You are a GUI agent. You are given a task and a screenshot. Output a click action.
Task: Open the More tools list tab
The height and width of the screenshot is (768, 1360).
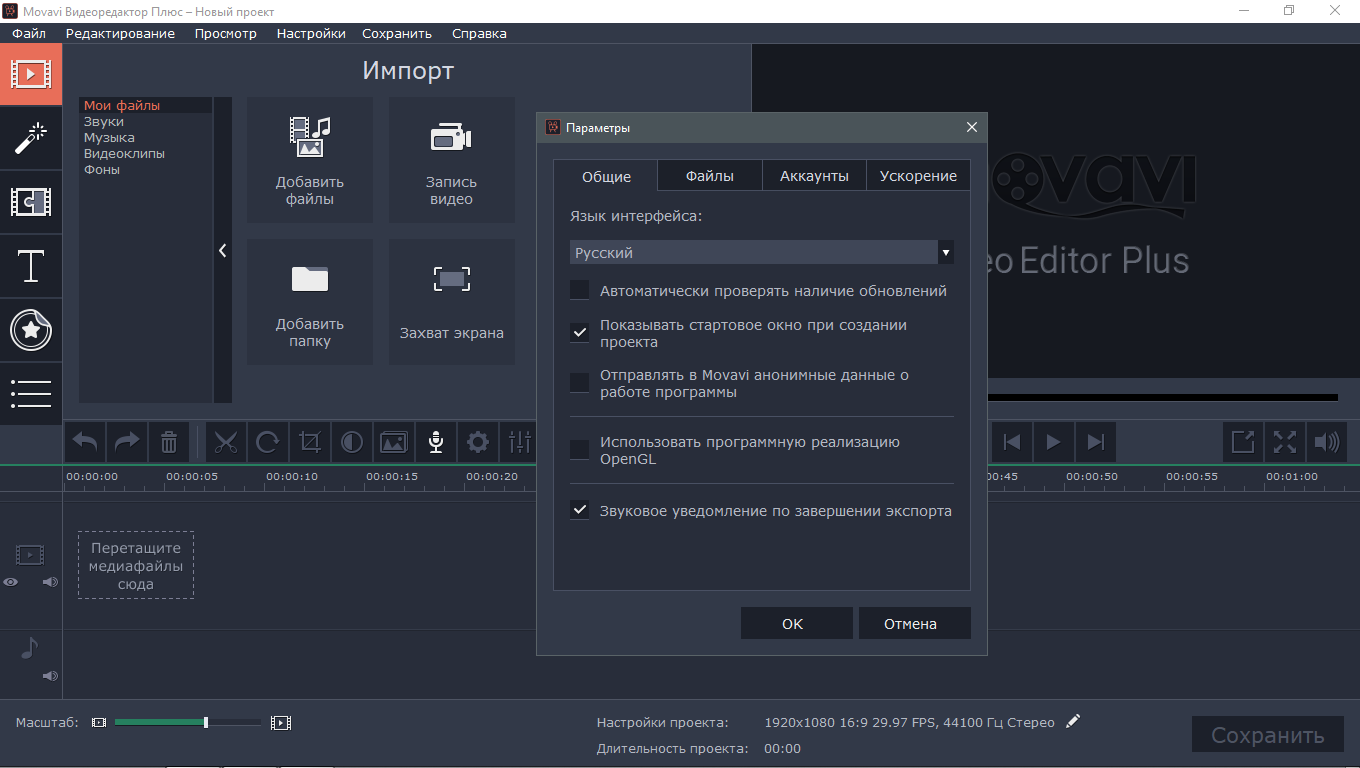coord(31,394)
